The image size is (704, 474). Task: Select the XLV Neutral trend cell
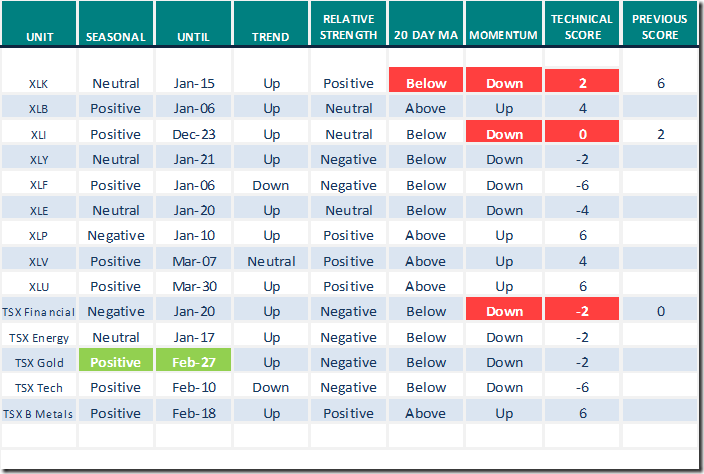point(270,261)
